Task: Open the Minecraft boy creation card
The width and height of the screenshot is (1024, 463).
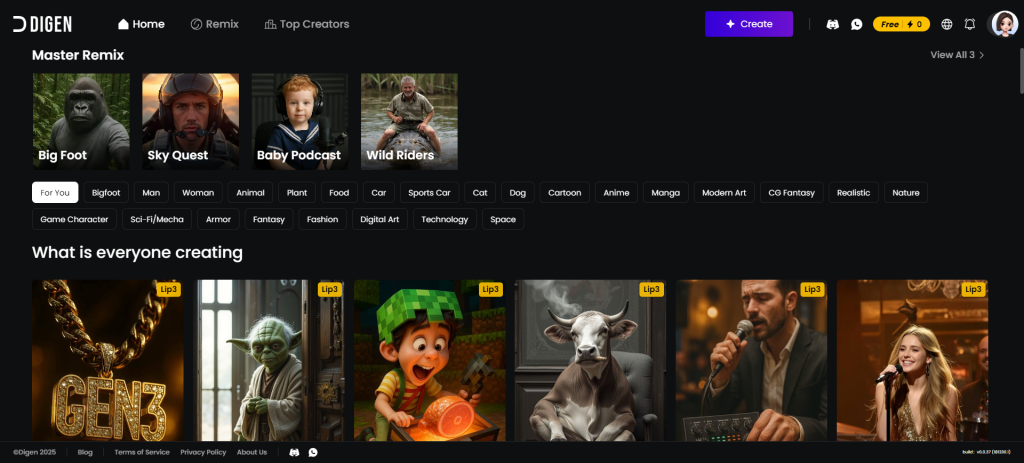Action: pyautogui.click(x=430, y=360)
